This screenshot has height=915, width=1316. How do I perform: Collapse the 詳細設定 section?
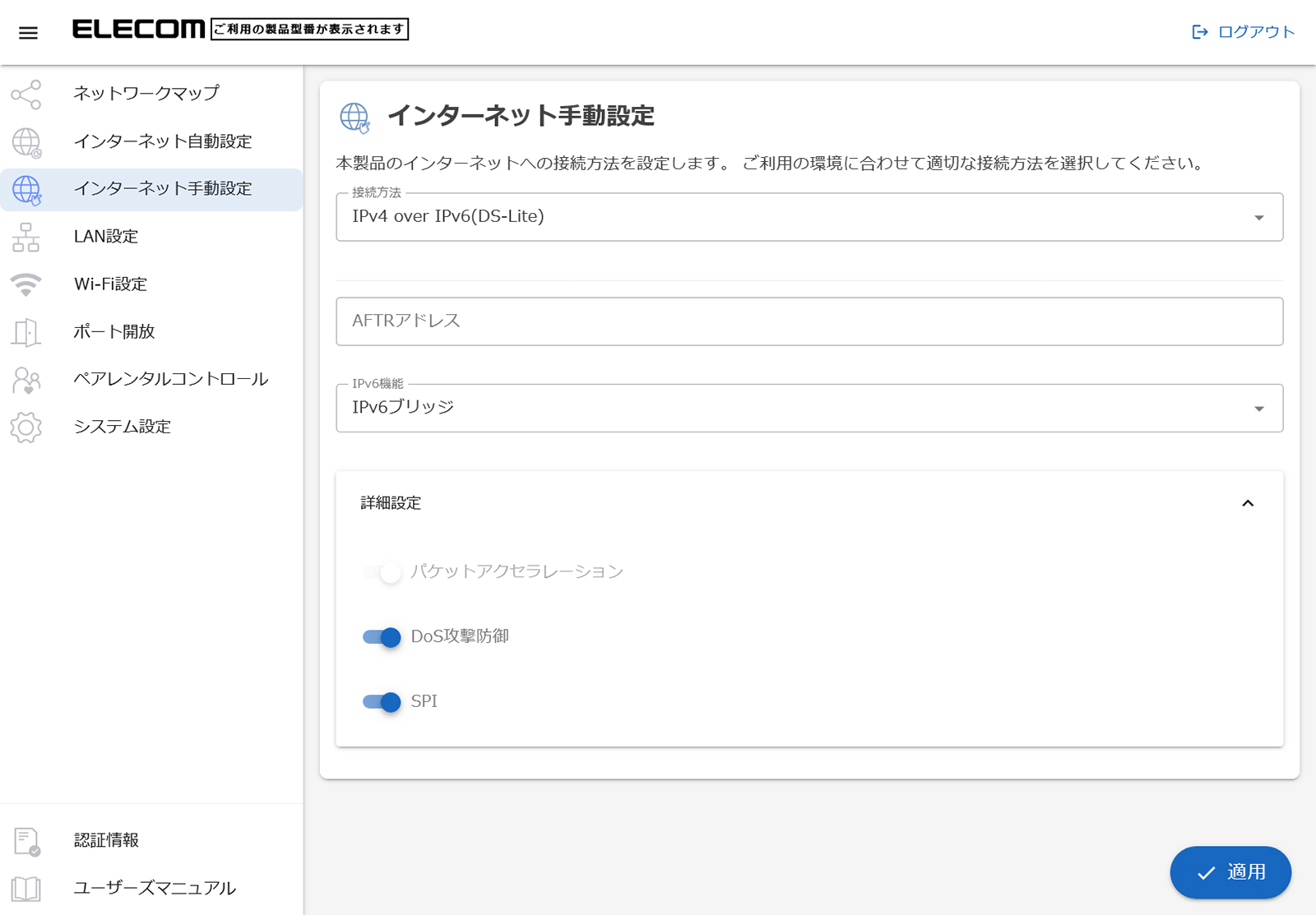pyautogui.click(x=1247, y=503)
